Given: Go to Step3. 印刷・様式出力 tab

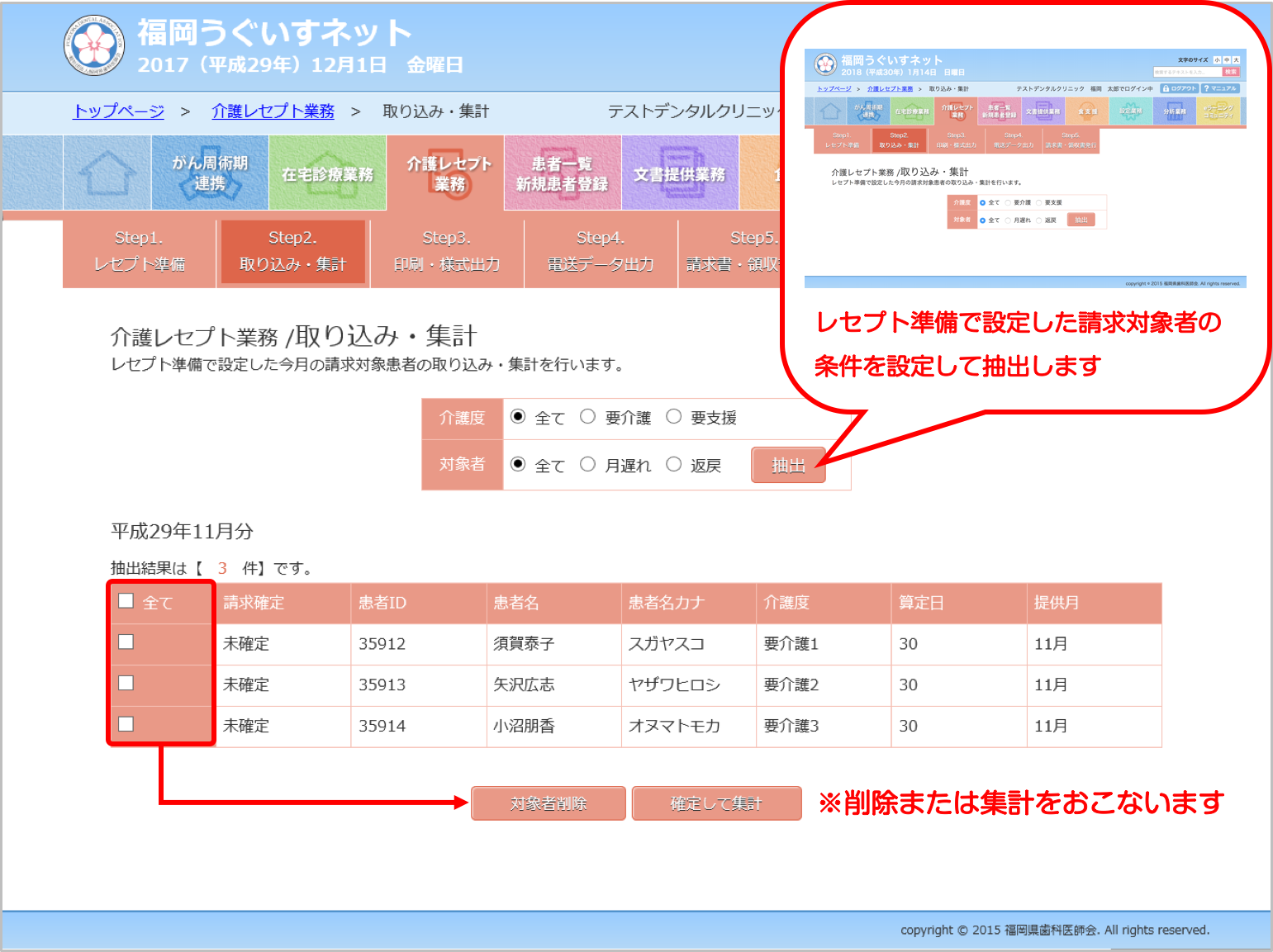Looking at the screenshot, I should point(447,251).
